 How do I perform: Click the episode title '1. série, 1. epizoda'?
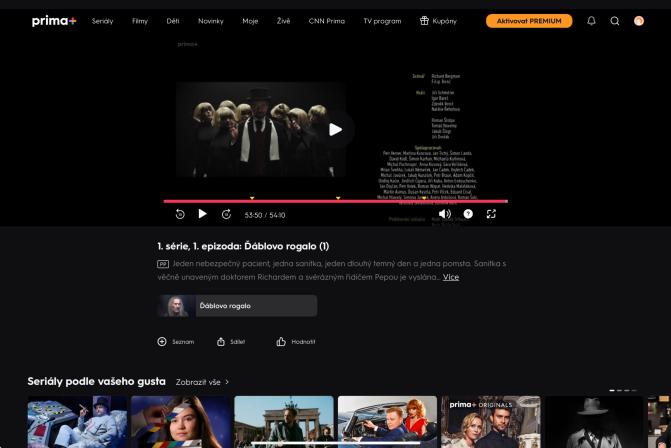243,246
